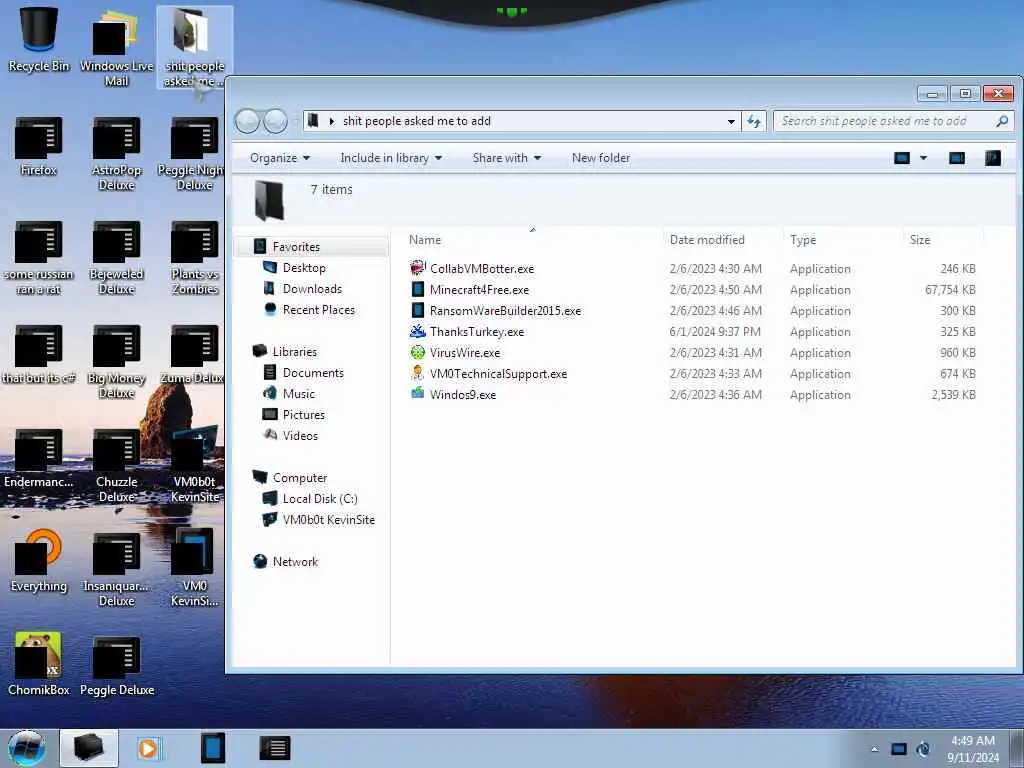Open Downloads in navigation pane

pos(312,289)
